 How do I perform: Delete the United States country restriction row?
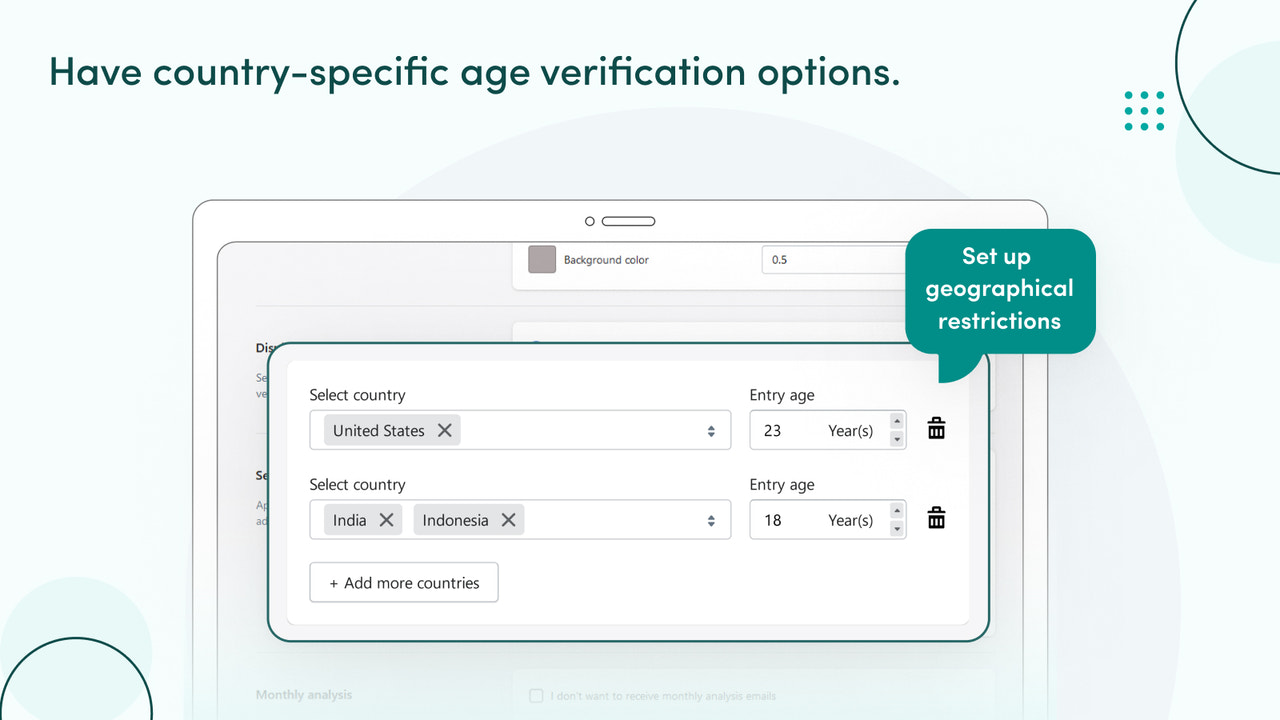point(936,427)
